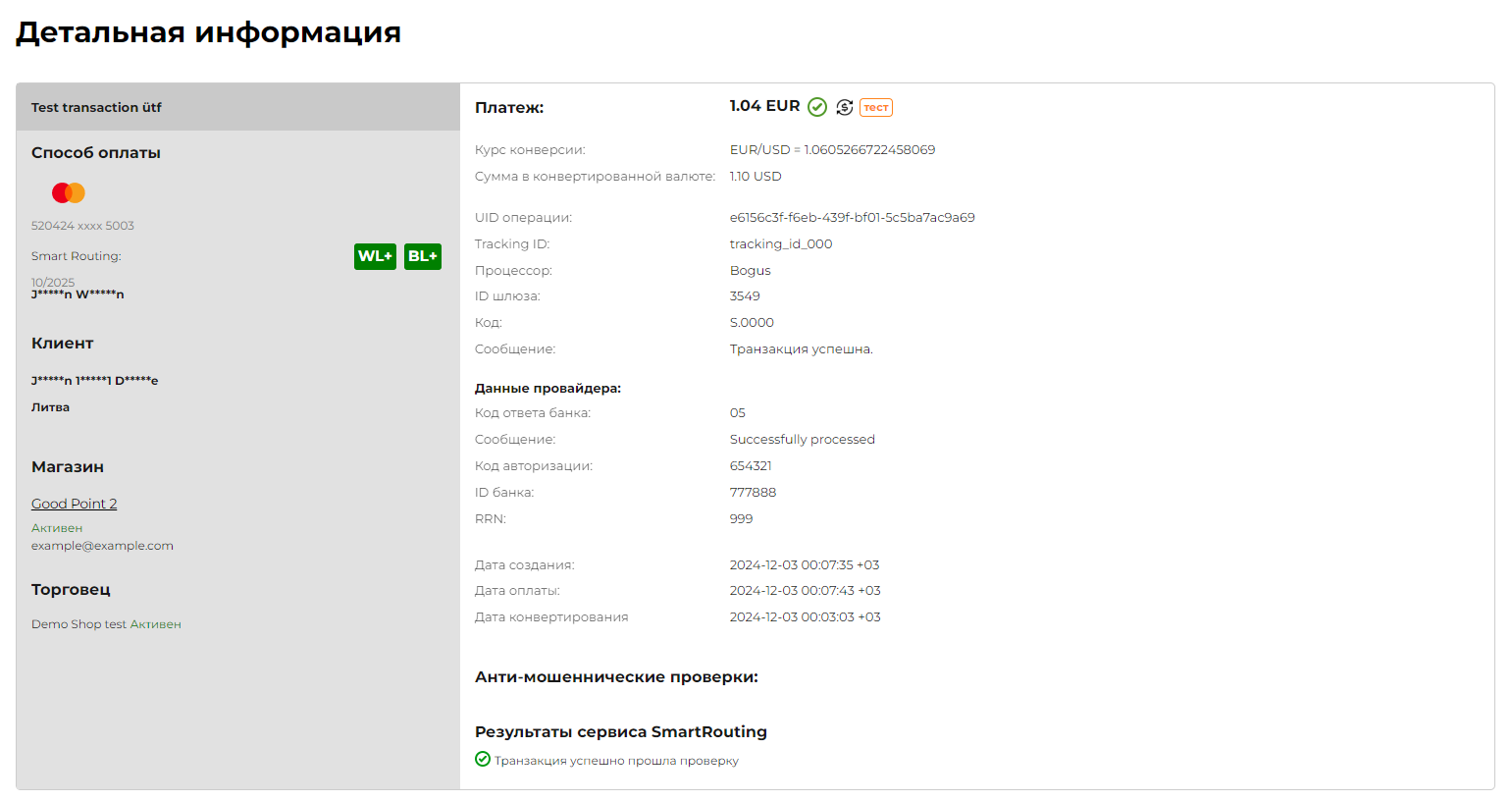This screenshot has height=801, width=1512.
Task: Click the Mastercard logo icon
Action: (x=69, y=192)
